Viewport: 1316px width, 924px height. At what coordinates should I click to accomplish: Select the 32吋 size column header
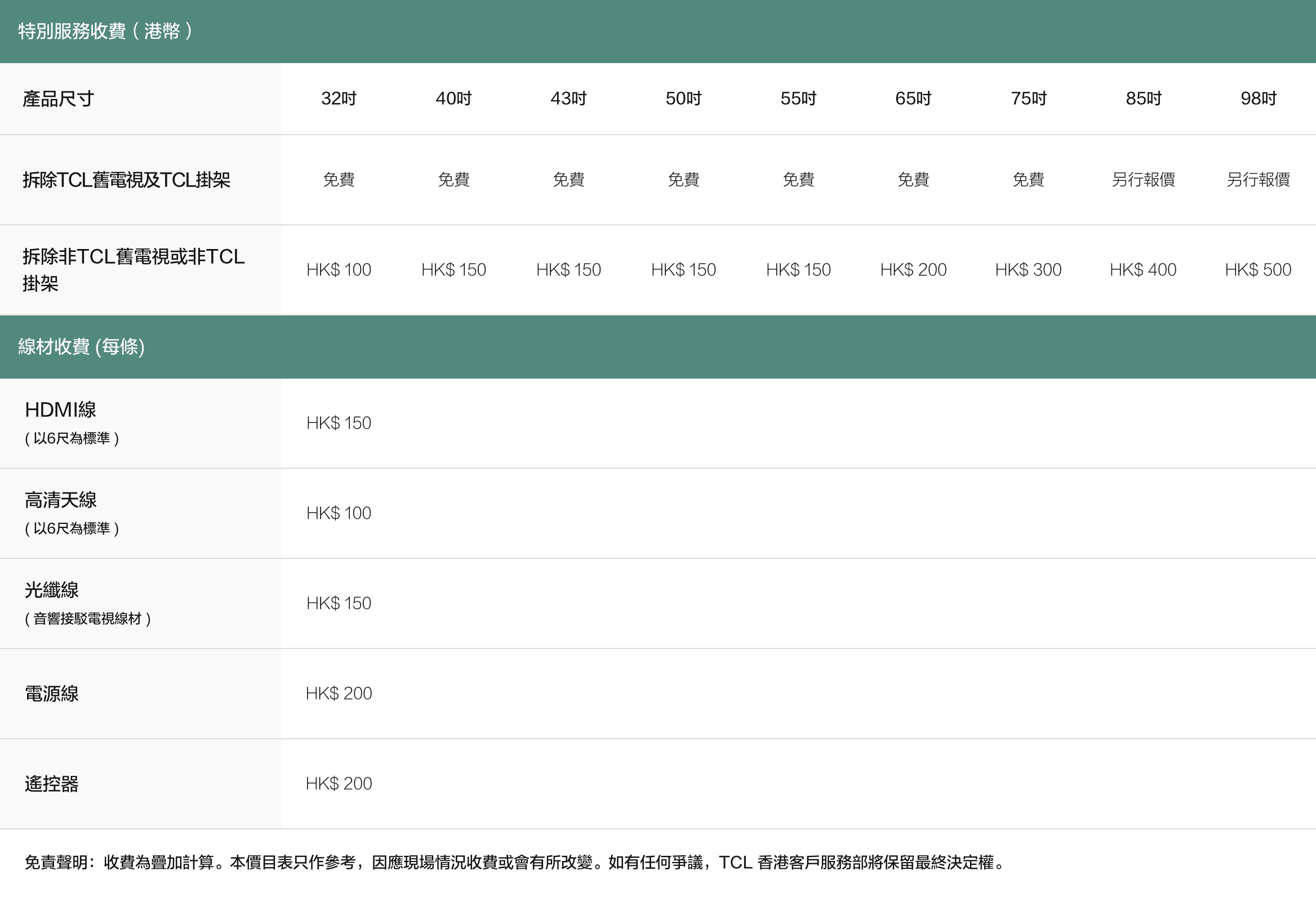click(338, 99)
